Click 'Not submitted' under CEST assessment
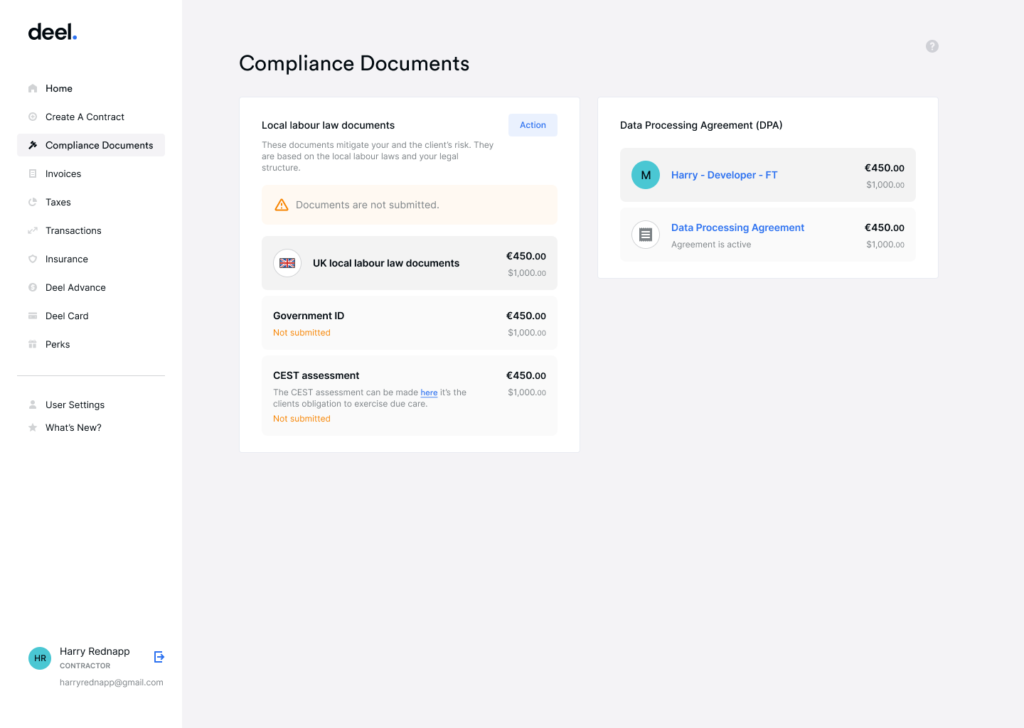Image resolution: width=1024 pixels, height=728 pixels. 302,419
